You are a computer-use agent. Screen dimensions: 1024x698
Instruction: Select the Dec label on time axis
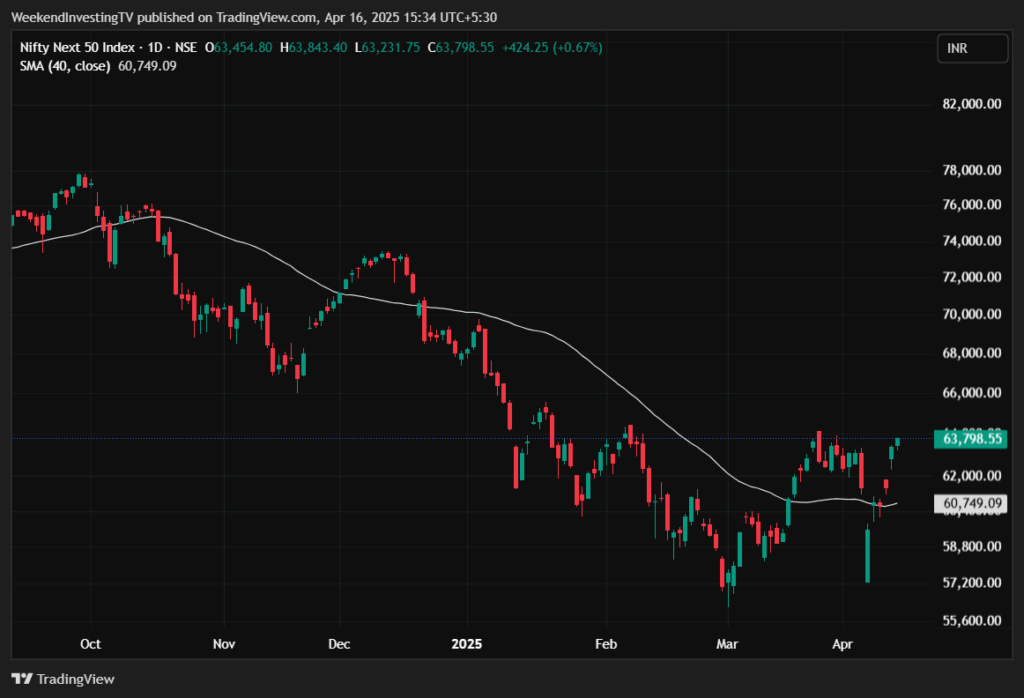tap(338, 643)
